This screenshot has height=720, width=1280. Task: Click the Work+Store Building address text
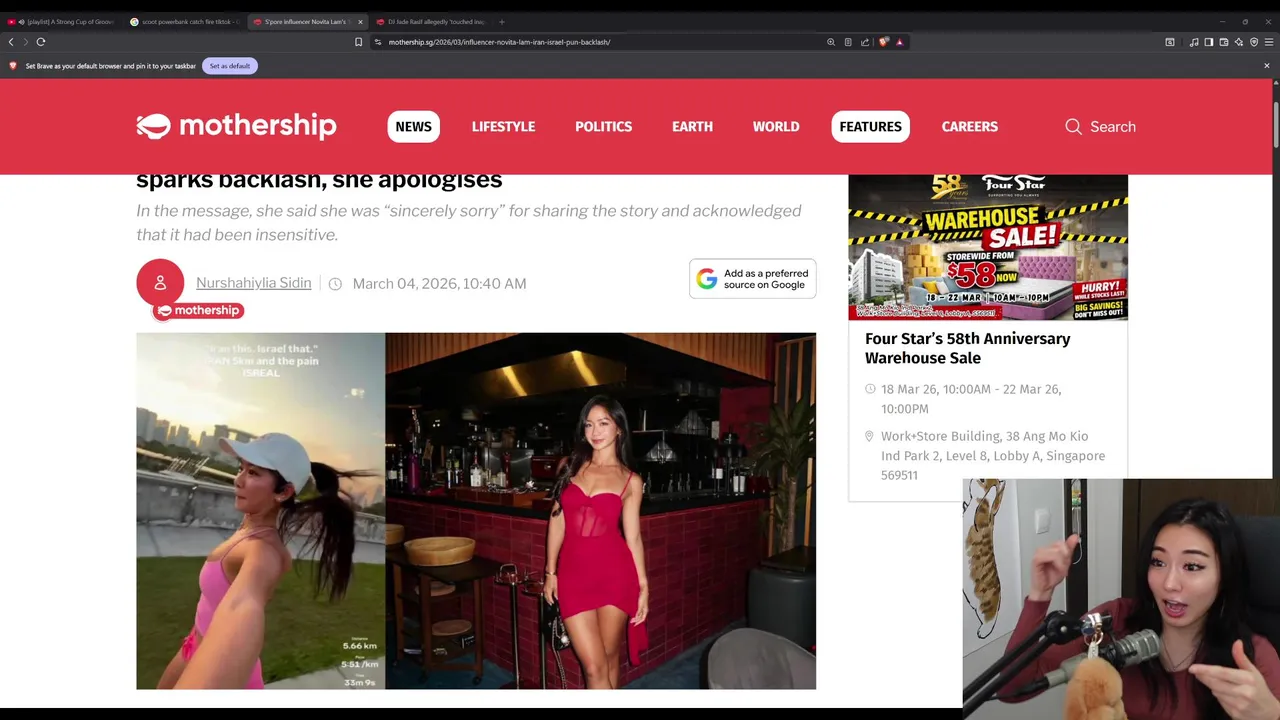point(993,456)
